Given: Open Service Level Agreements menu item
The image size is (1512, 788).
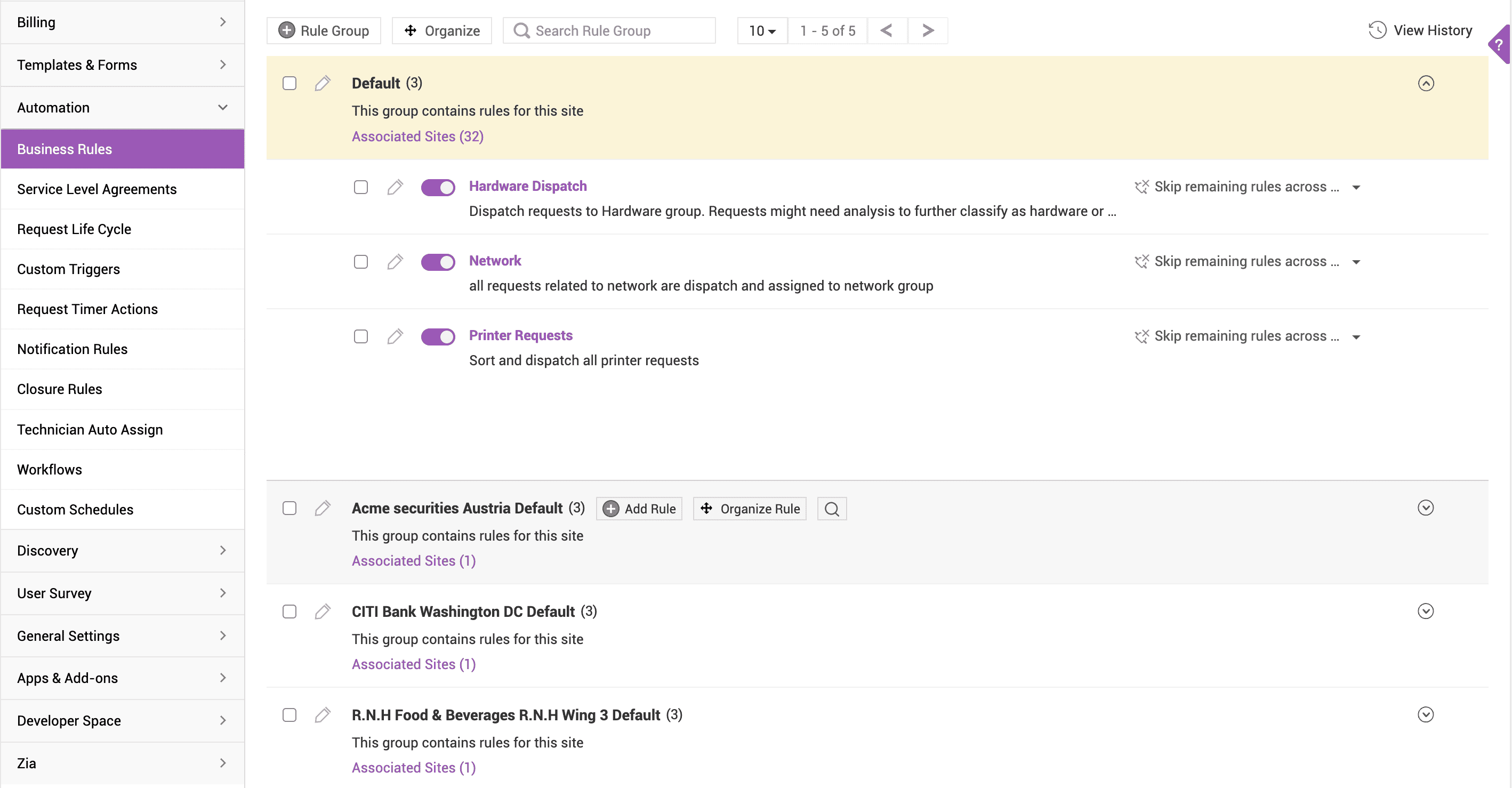Looking at the screenshot, I should [97, 189].
